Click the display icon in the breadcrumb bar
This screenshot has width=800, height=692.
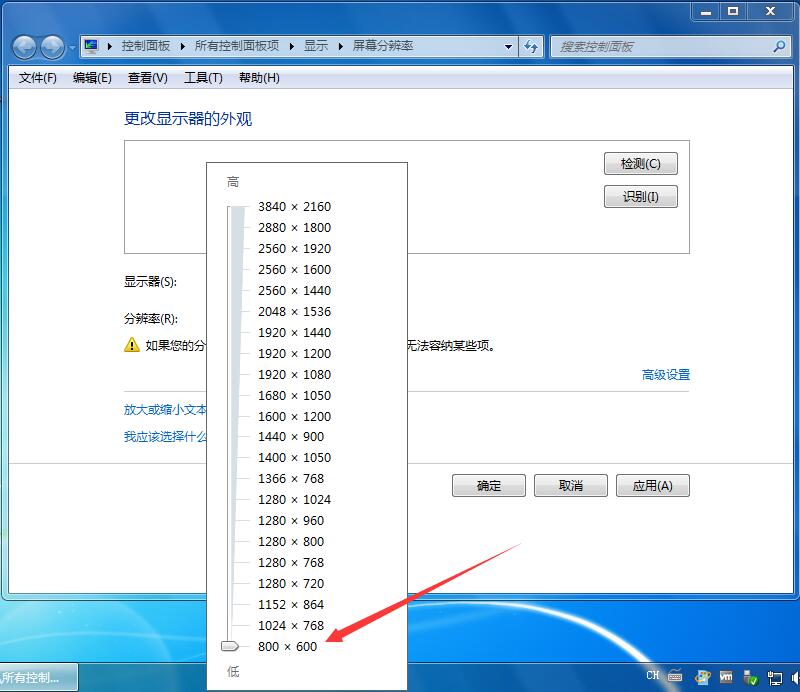[x=91, y=46]
